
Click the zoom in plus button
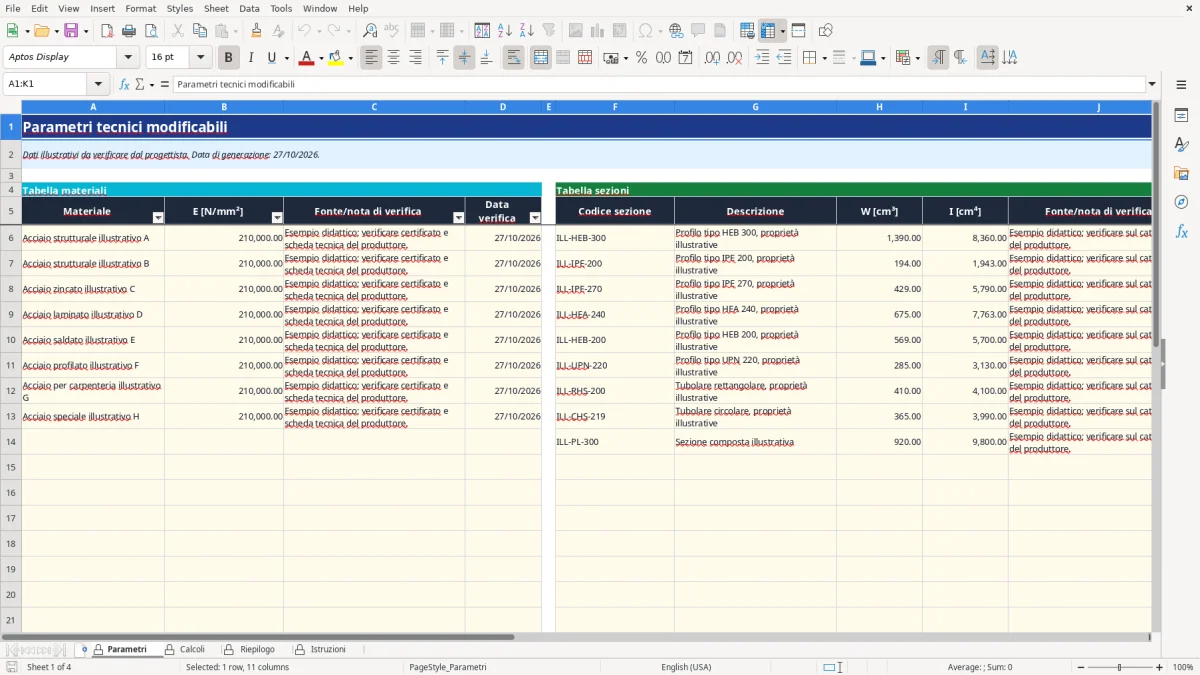(1160, 667)
